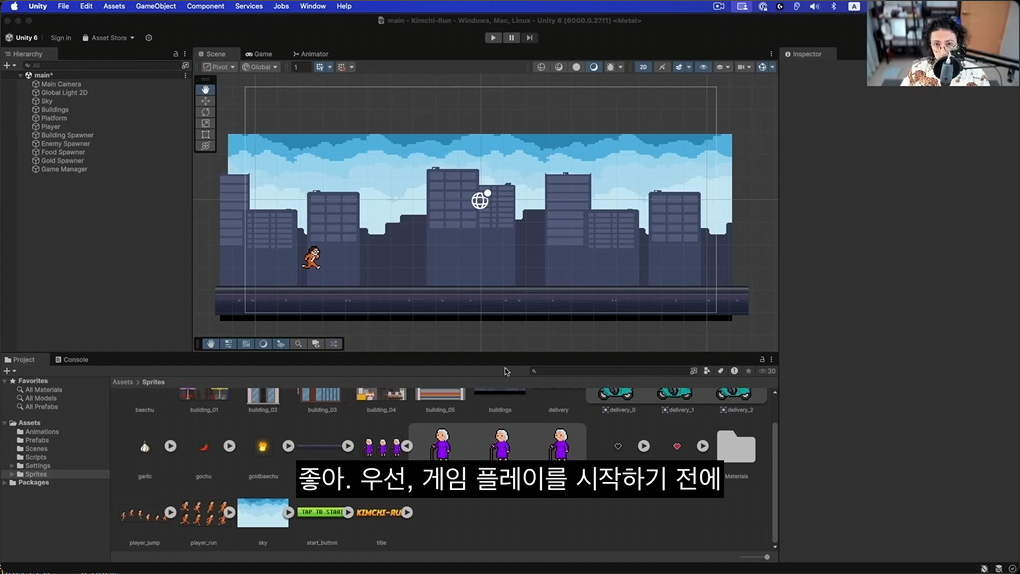Open the Asset Store dropdown
Screen dimensions: 1020x574
pyautogui.click(x=108, y=38)
